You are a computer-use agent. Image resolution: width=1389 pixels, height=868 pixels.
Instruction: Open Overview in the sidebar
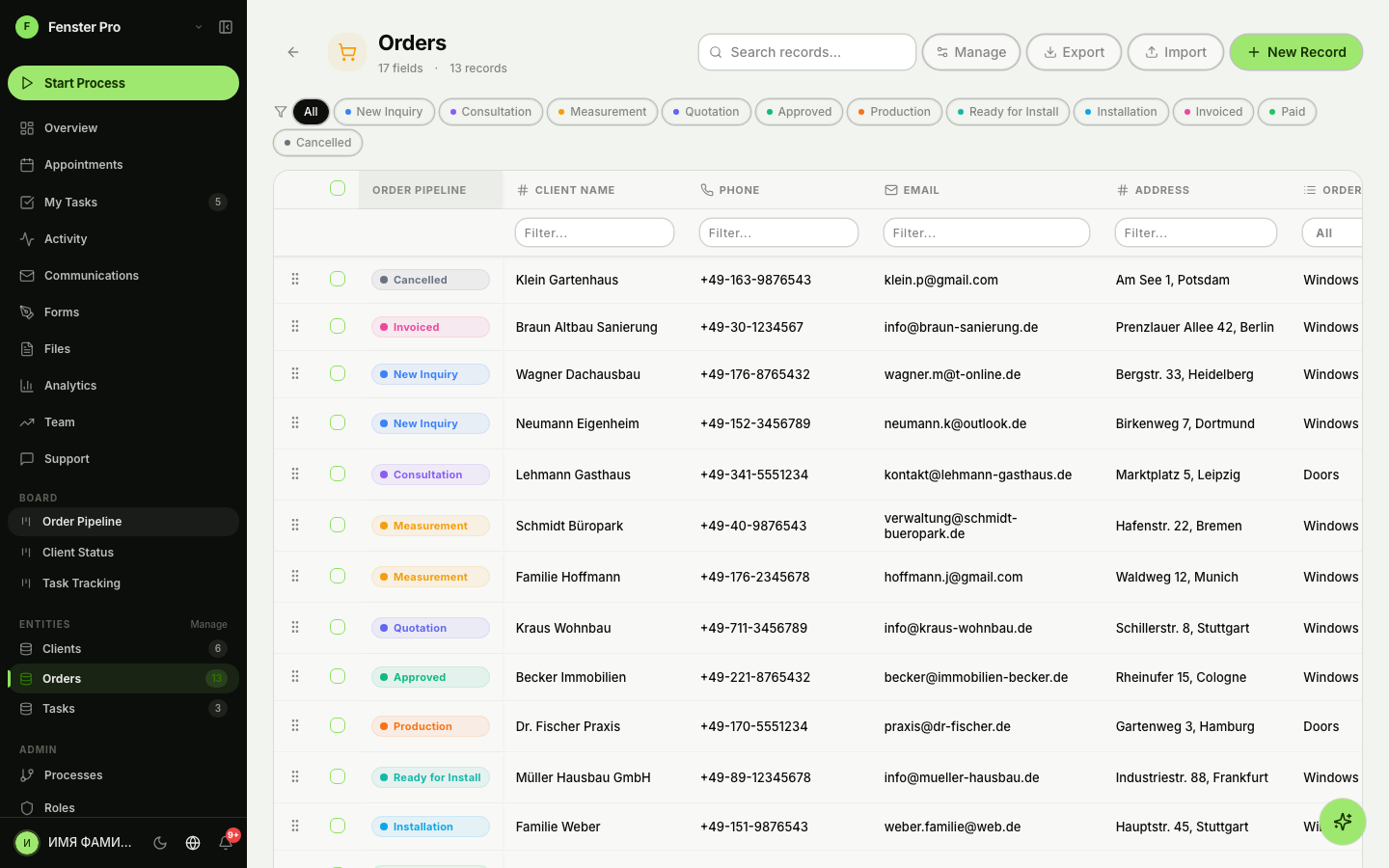[123, 128]
